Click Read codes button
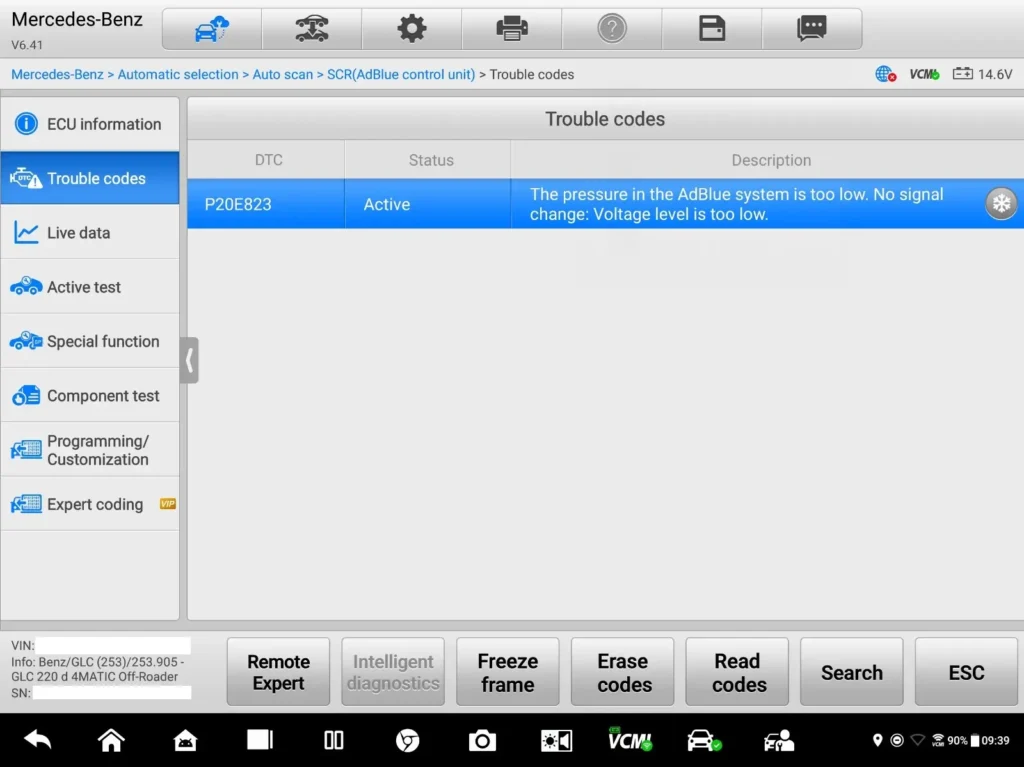The image size is (1024, 767). [x=737, y=672]
